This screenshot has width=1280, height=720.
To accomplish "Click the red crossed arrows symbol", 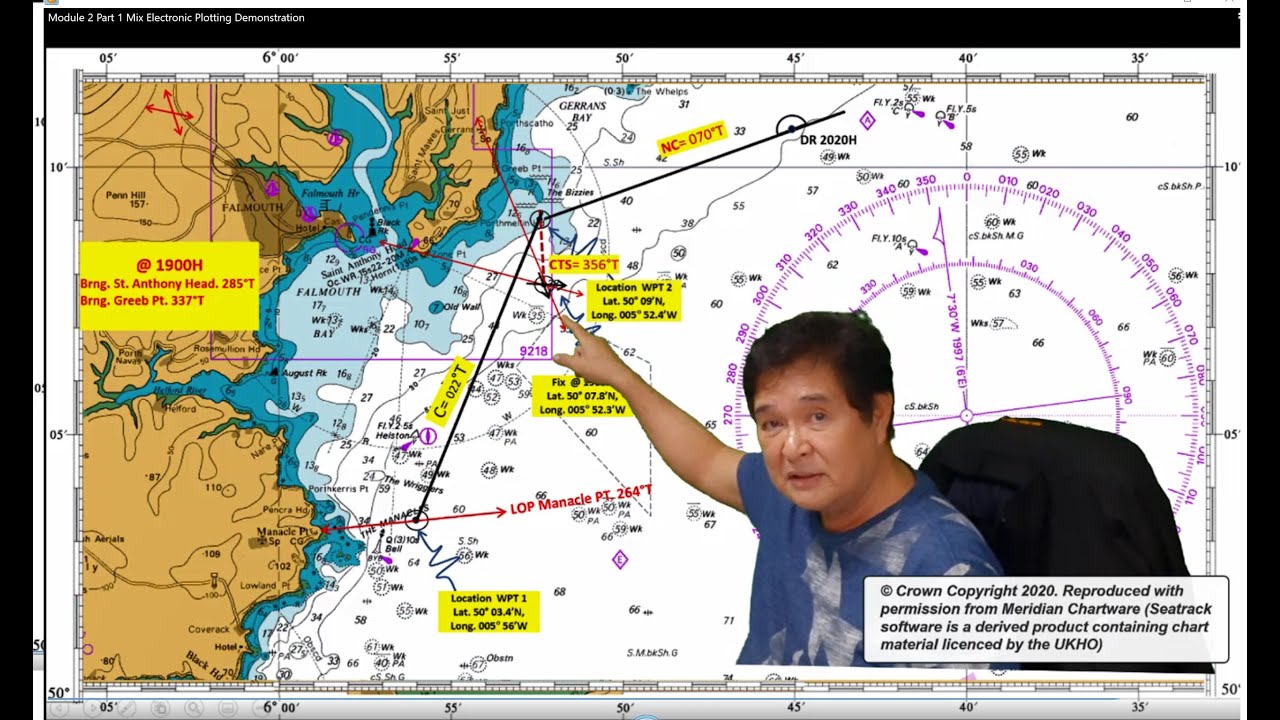I will pyautogui.click(x=168, y=113).
